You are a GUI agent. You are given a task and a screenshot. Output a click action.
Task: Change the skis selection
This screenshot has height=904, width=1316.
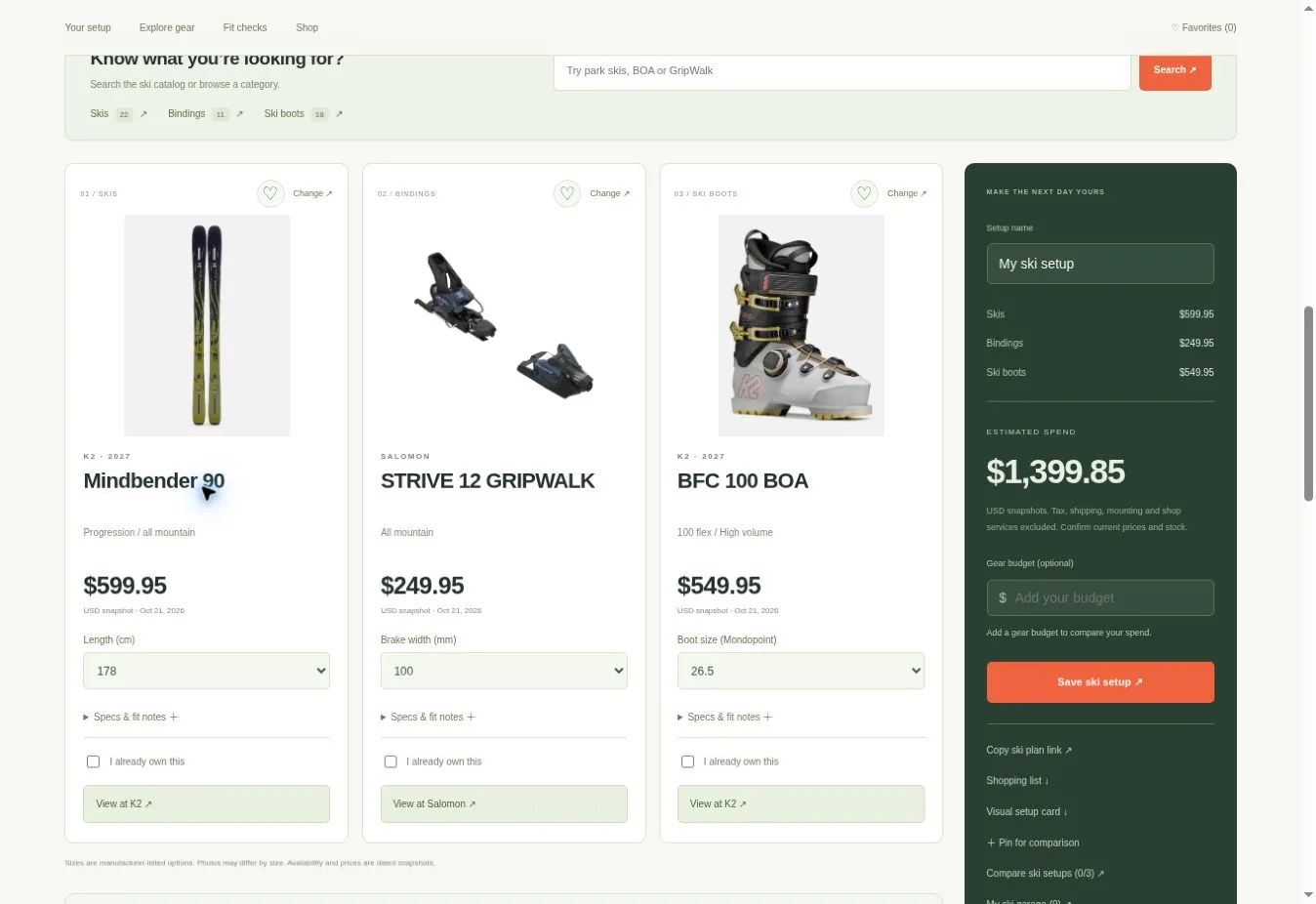312,193
